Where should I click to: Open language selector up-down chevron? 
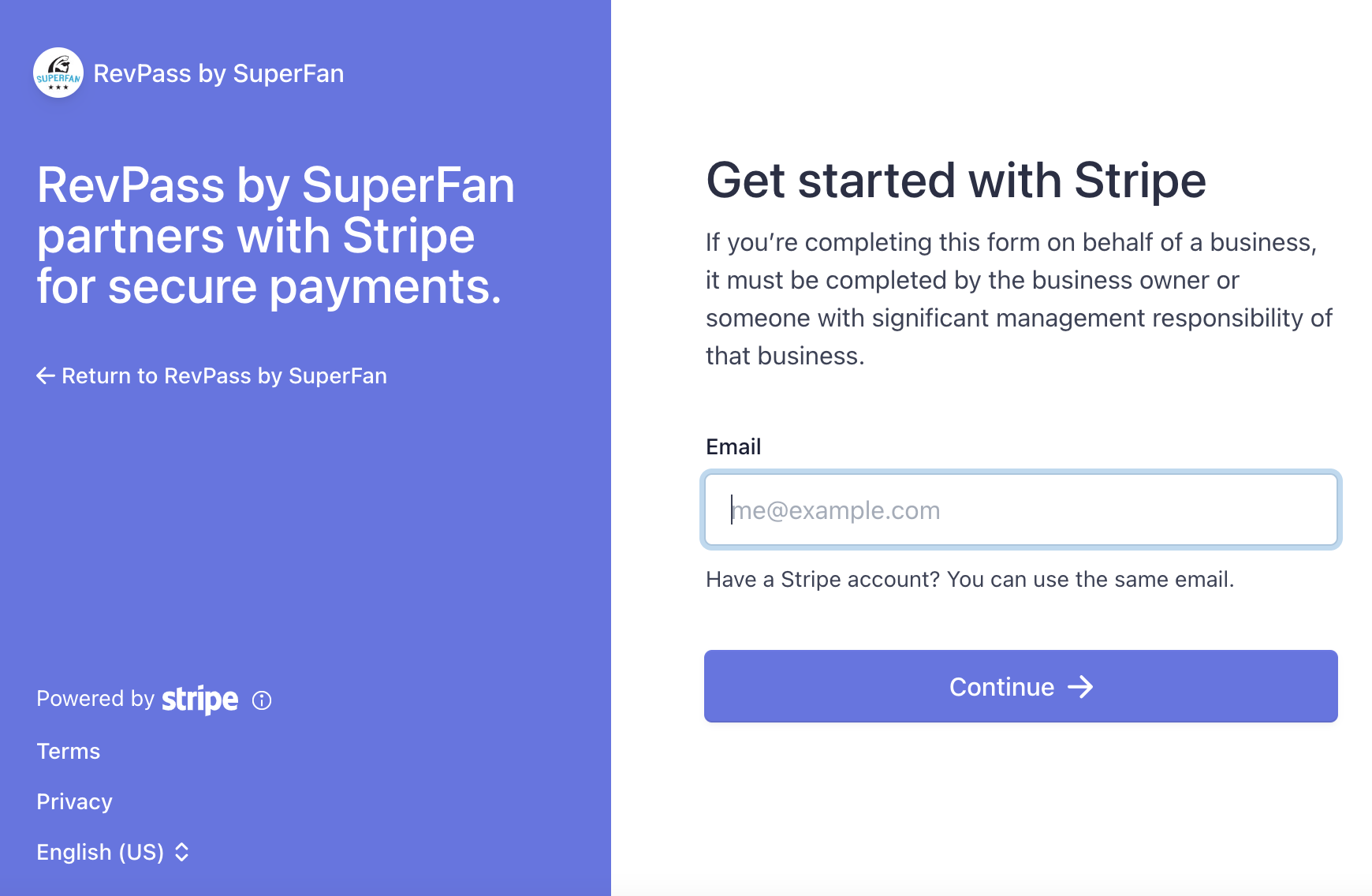[182, 853]
